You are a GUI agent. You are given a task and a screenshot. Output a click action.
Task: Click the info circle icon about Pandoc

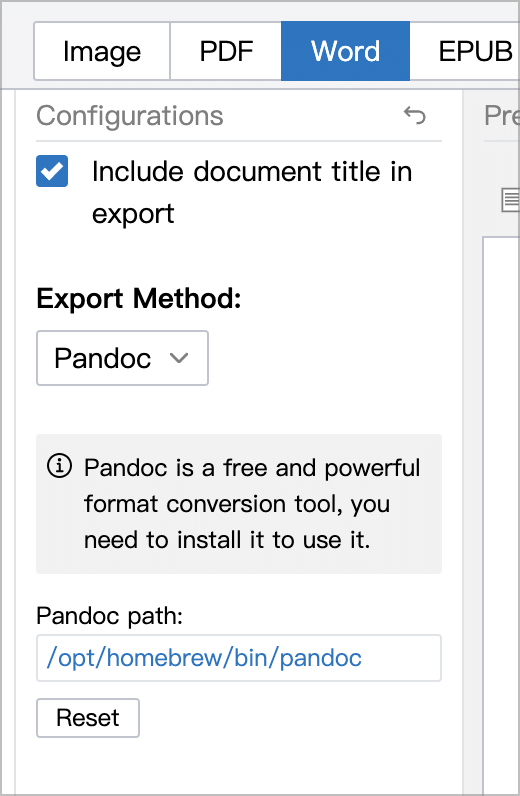tap(59, 466)
